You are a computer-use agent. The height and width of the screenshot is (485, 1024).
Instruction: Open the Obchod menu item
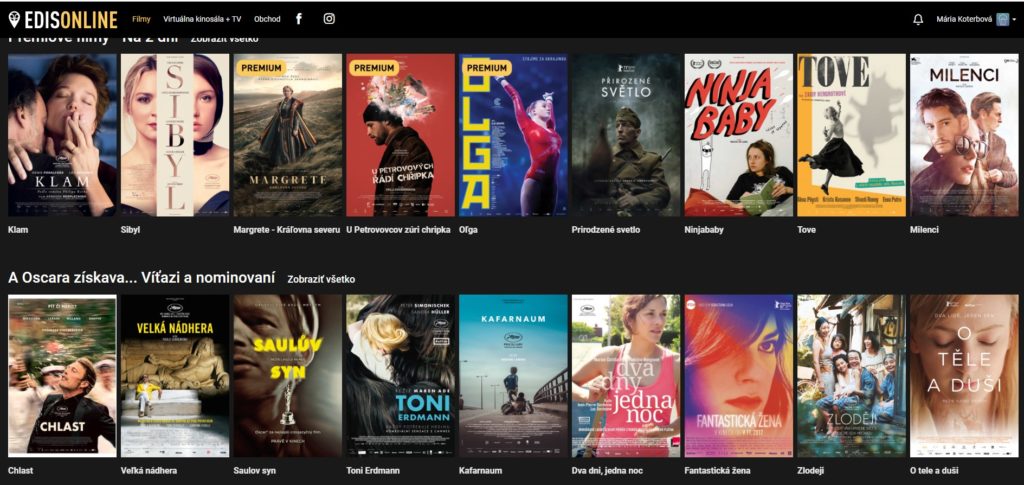267,19
